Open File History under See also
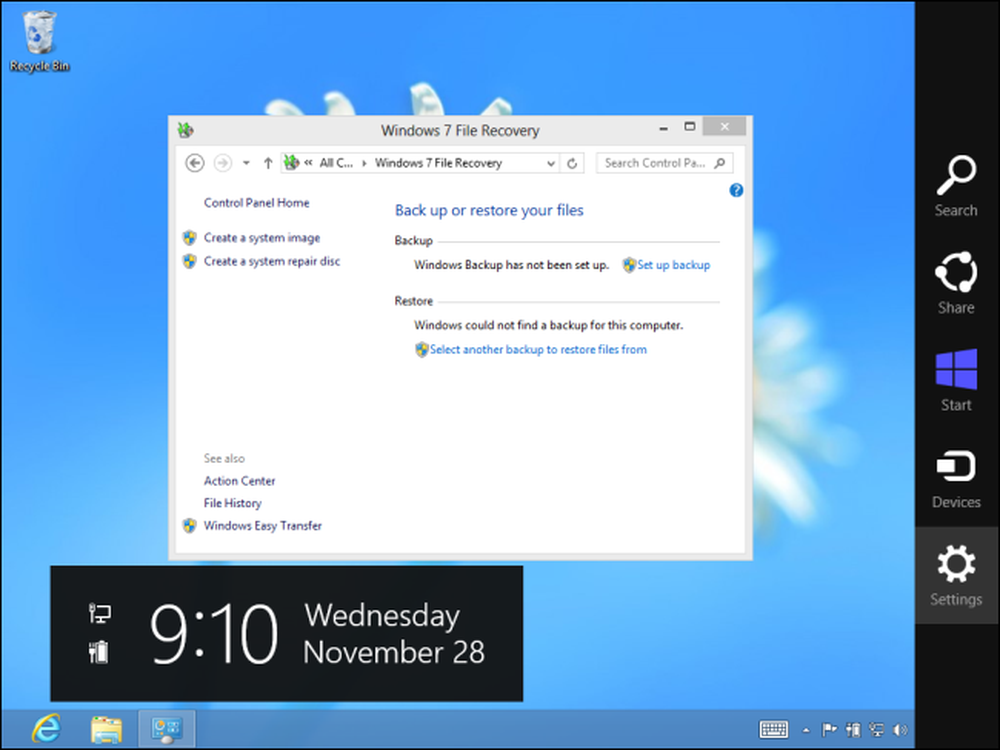Image resolution: width=1000 pixels, height=750 pixels. point(233,503)
